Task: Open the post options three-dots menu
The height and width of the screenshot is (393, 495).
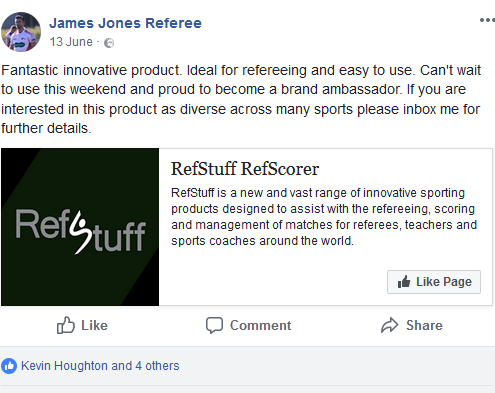Action: 487,20
